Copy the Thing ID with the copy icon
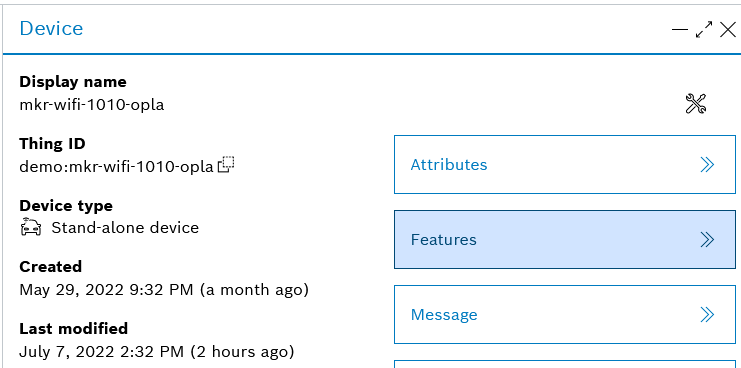Viewport: 741px width, 368px height. coord(226,164)
